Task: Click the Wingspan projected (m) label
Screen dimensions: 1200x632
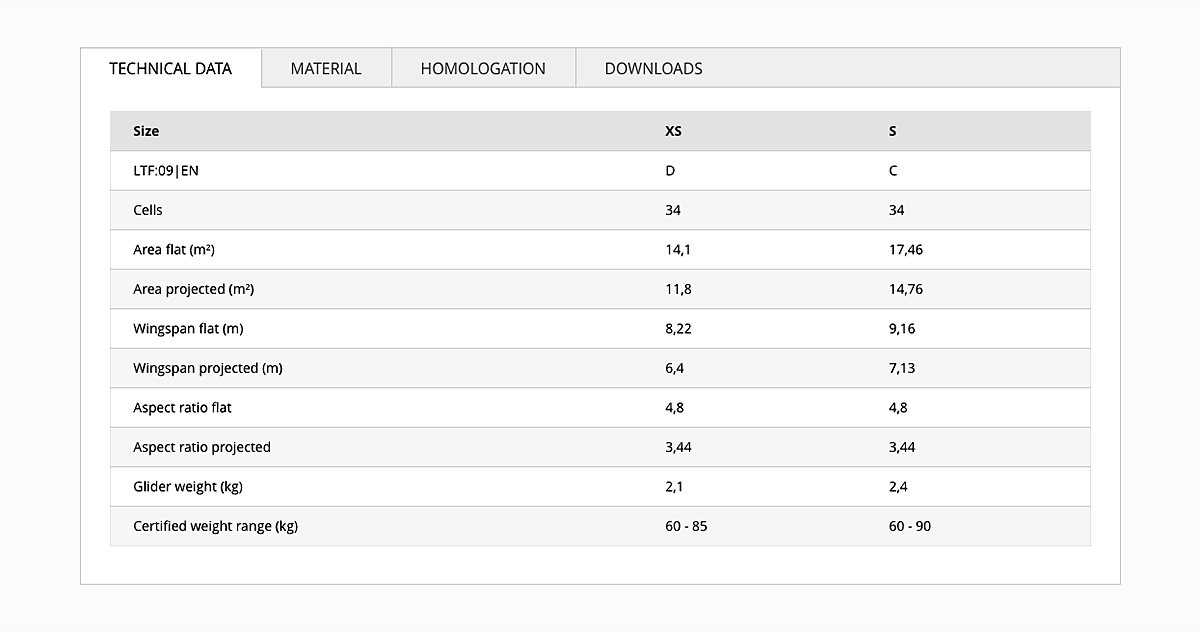Action: (x=208, y=368)
